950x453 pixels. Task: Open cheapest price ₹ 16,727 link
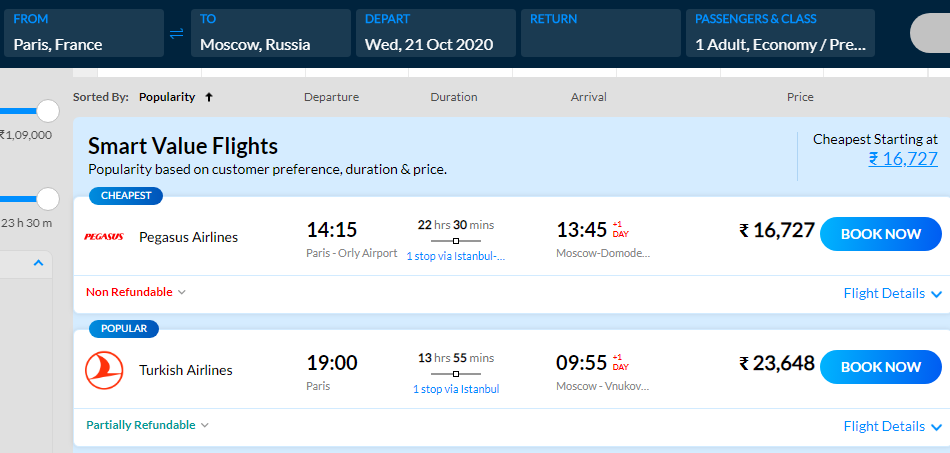click(903, 159)
